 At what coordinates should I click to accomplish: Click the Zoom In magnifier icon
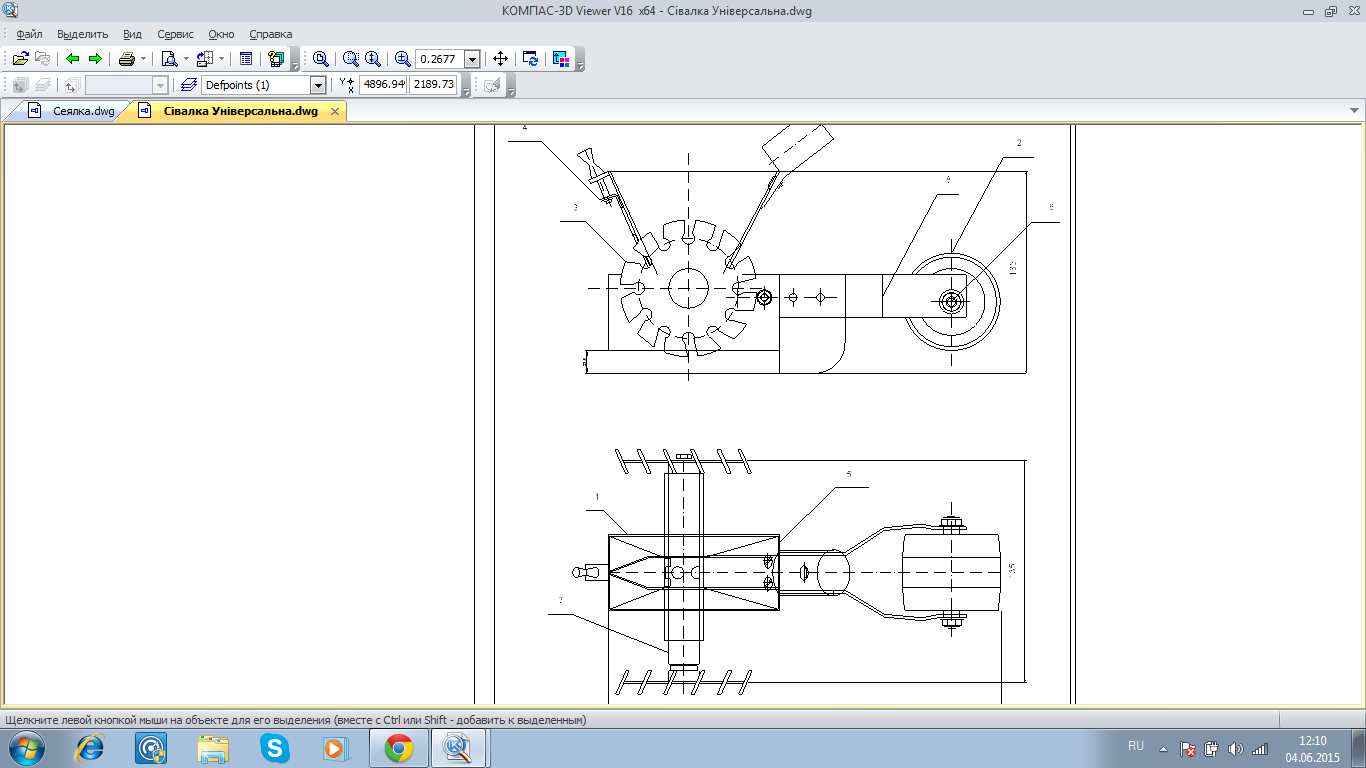click(403, 59)
